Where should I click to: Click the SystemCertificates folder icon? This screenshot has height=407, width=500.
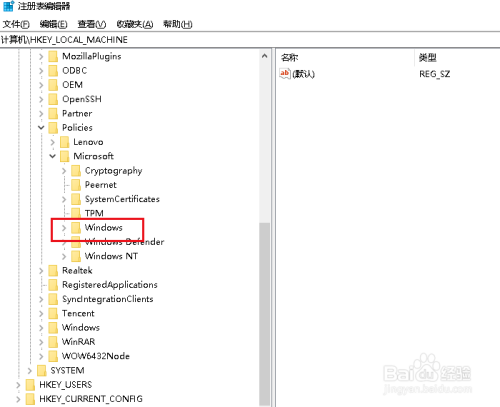click(x=76, y=199)
